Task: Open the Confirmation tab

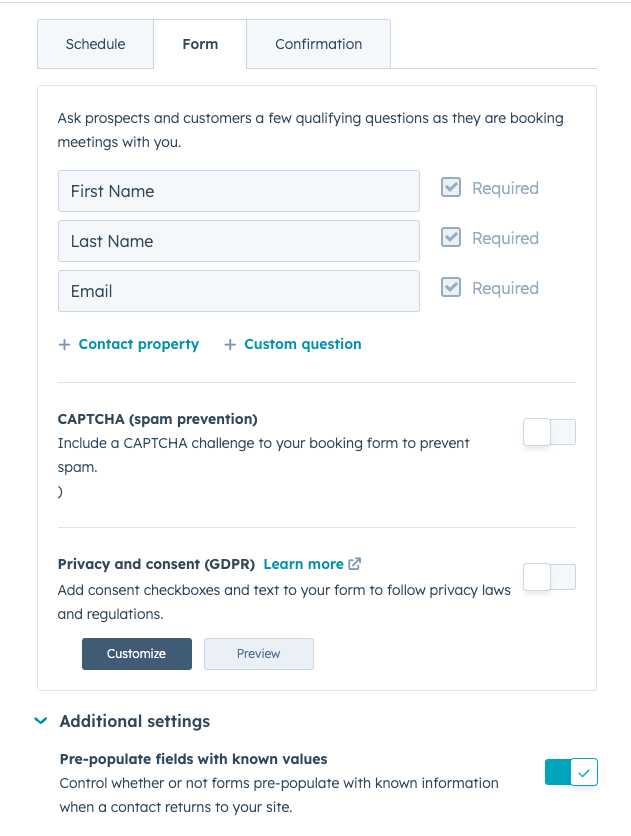Action: coord(318,44)
